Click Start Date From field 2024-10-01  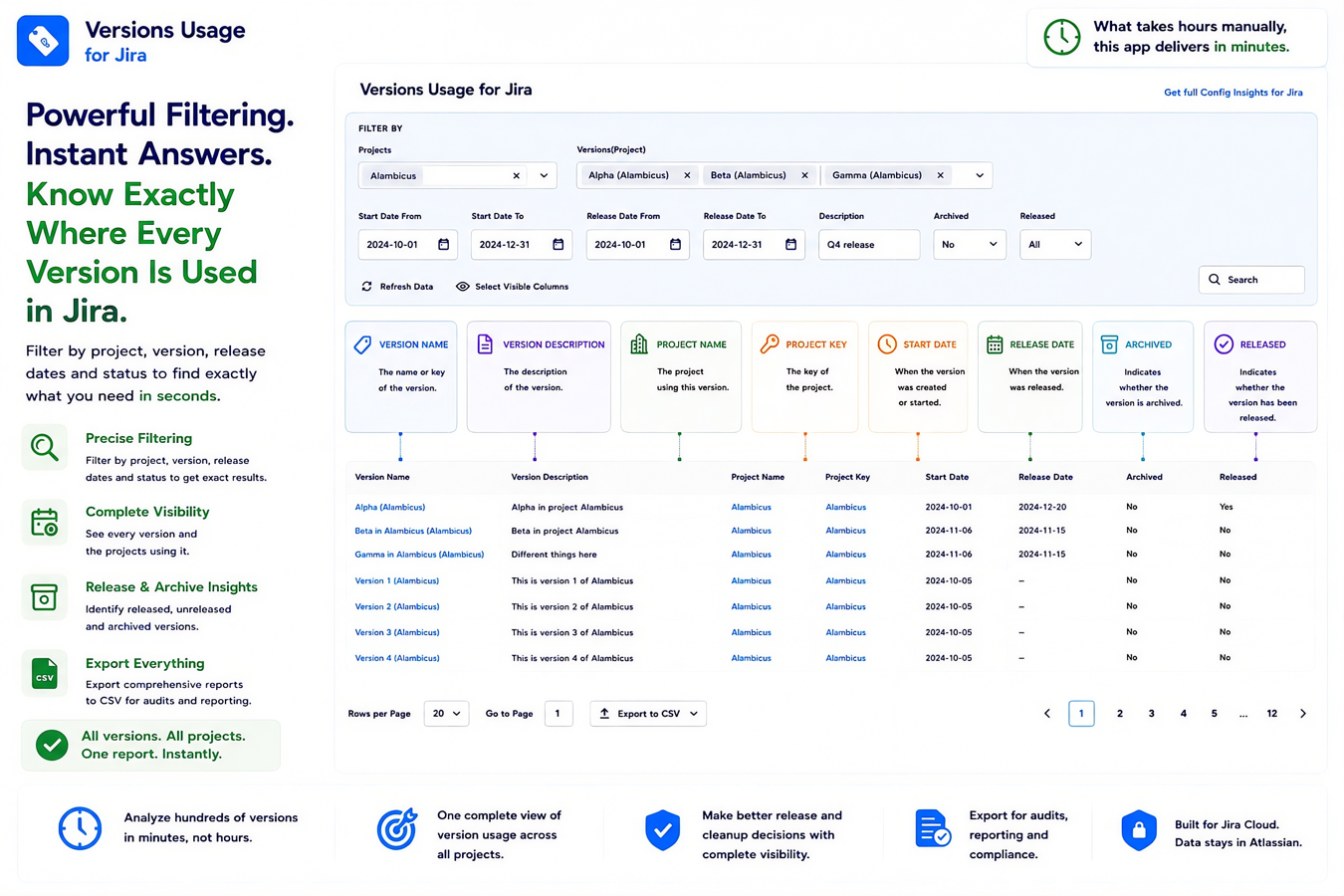(x=407, y=245)
